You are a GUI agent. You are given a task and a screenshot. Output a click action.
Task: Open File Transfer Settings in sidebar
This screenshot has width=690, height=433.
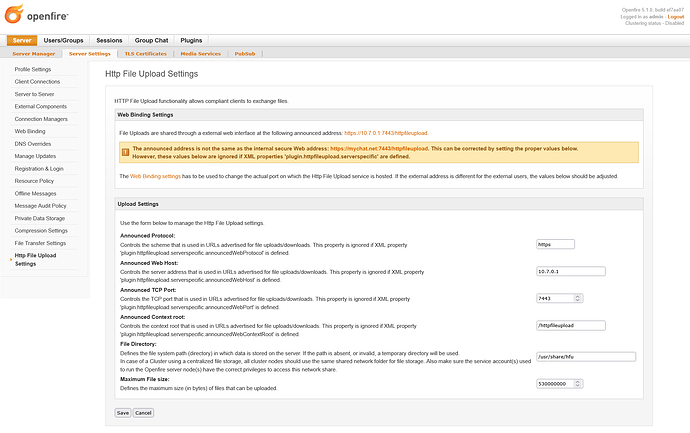[40, 243]
